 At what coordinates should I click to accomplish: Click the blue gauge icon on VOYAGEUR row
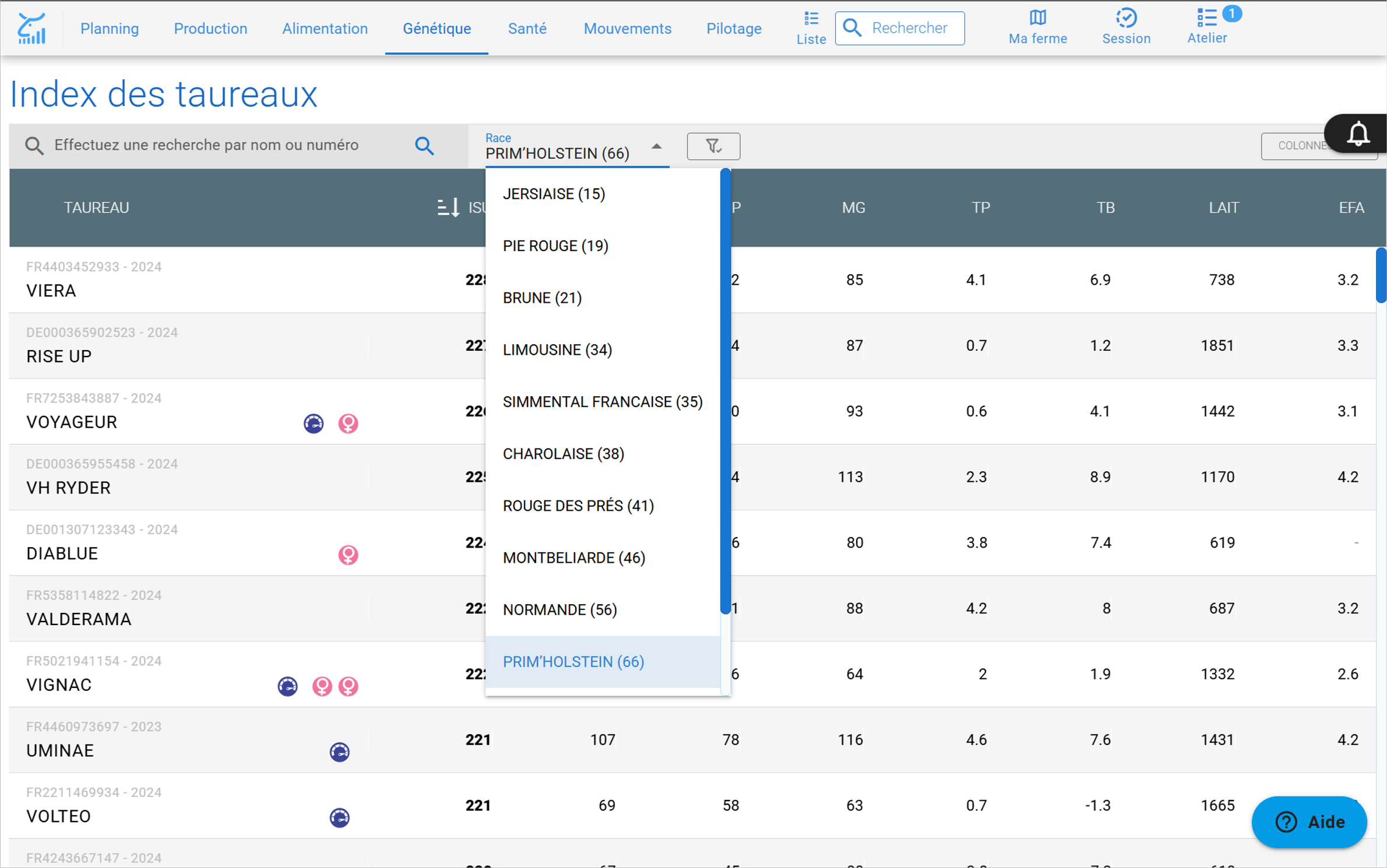pyautogui.click(x=314, y=423)
